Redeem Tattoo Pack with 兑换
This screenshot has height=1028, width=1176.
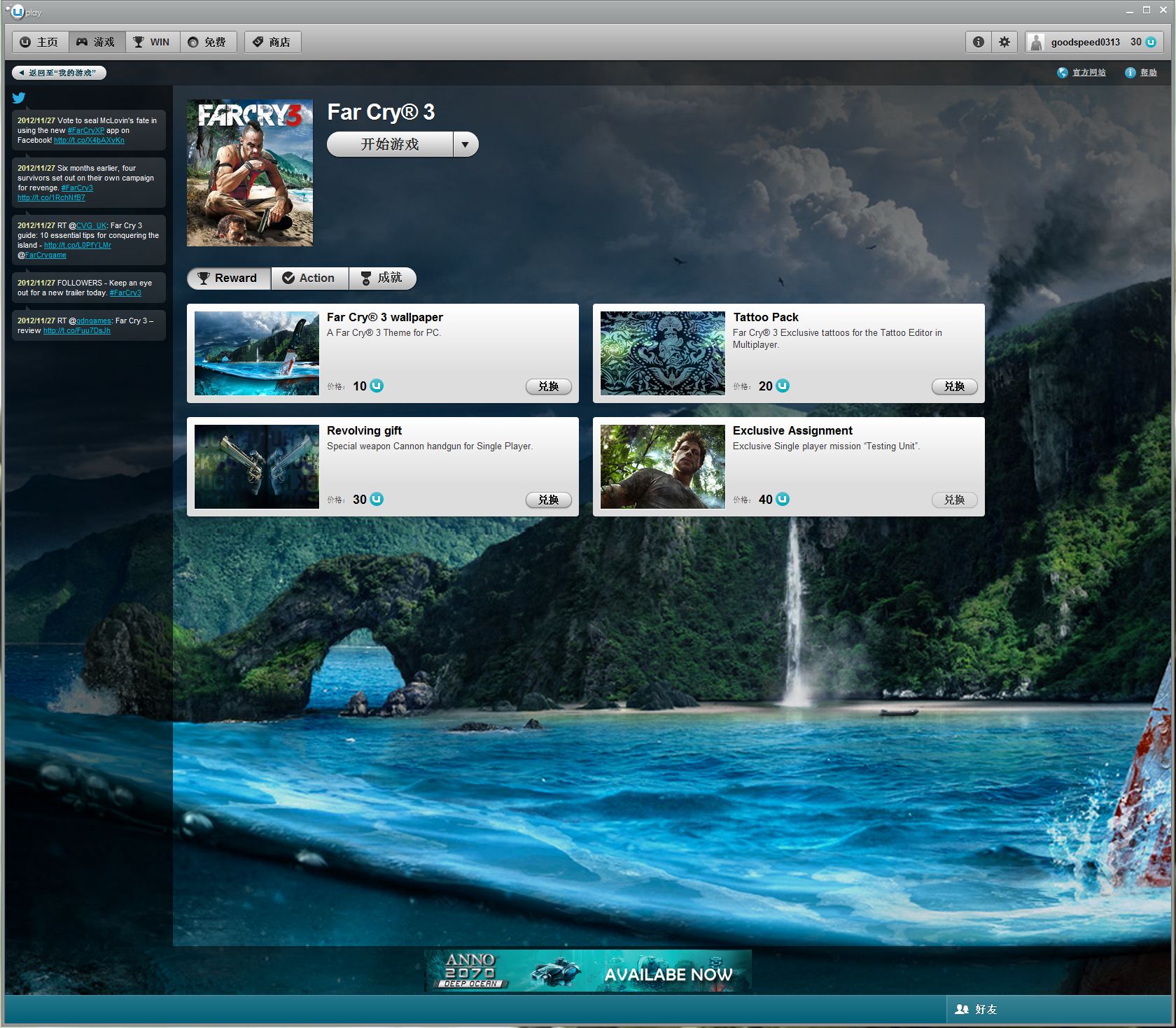tap(955, 386)
